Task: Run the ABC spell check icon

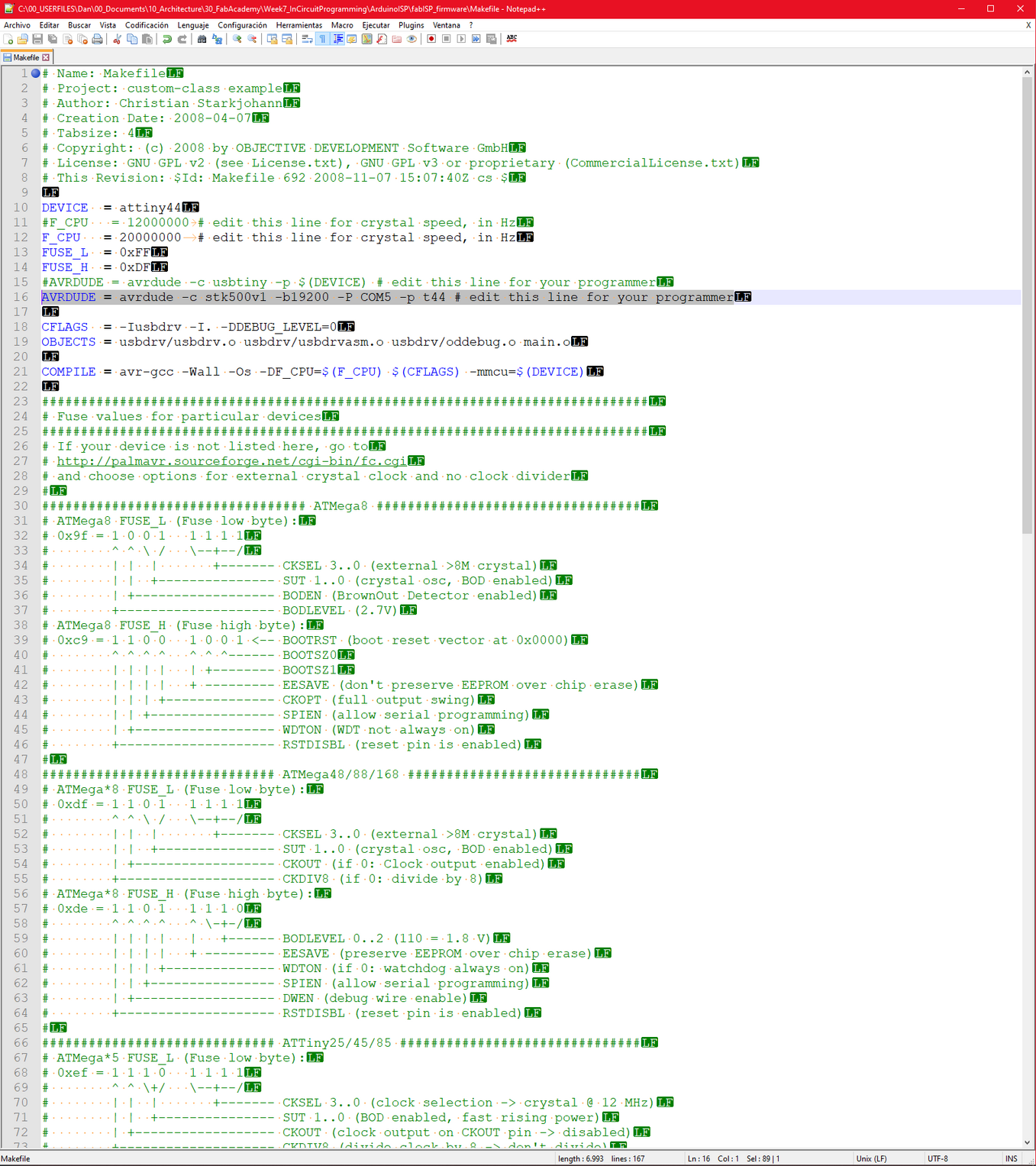Action: click(x=512, y=39)
